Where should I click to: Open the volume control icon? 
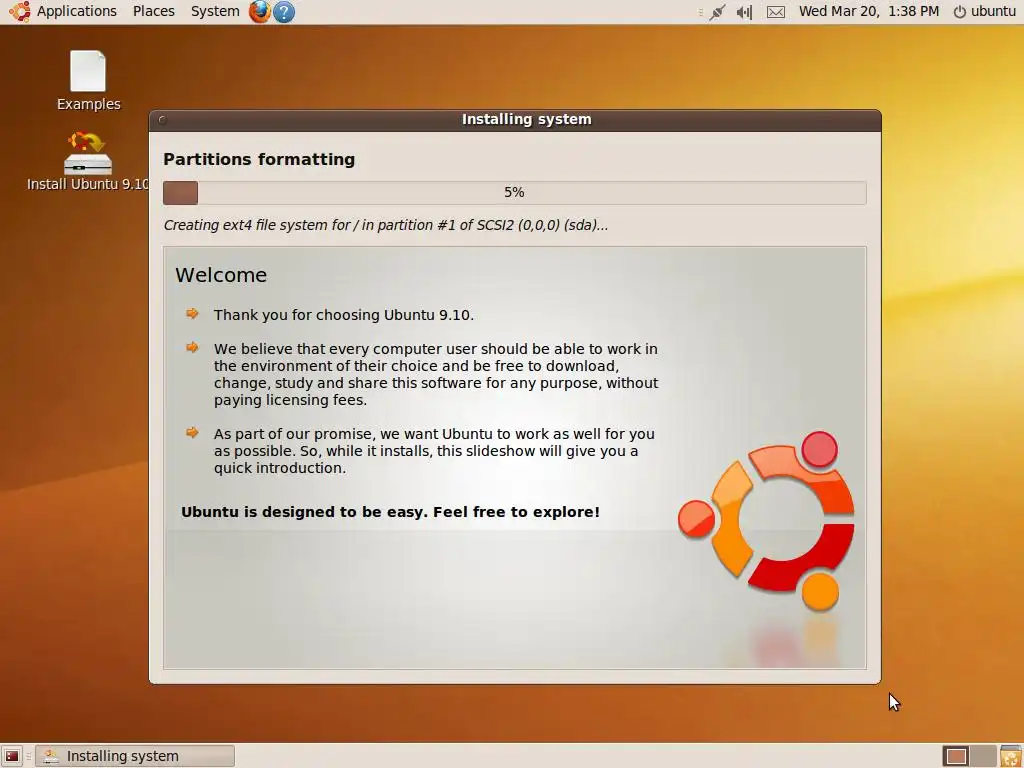pyautogui.click(x=744, y=12)
